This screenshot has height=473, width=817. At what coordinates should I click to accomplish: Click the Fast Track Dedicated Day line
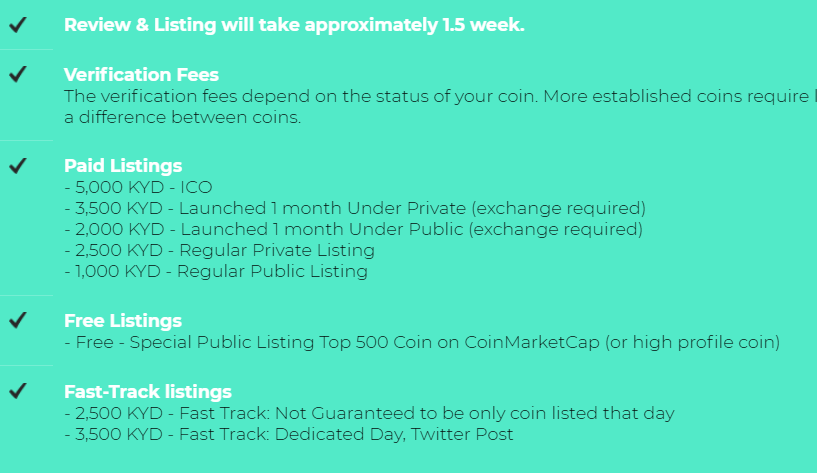tap(289, 434)
